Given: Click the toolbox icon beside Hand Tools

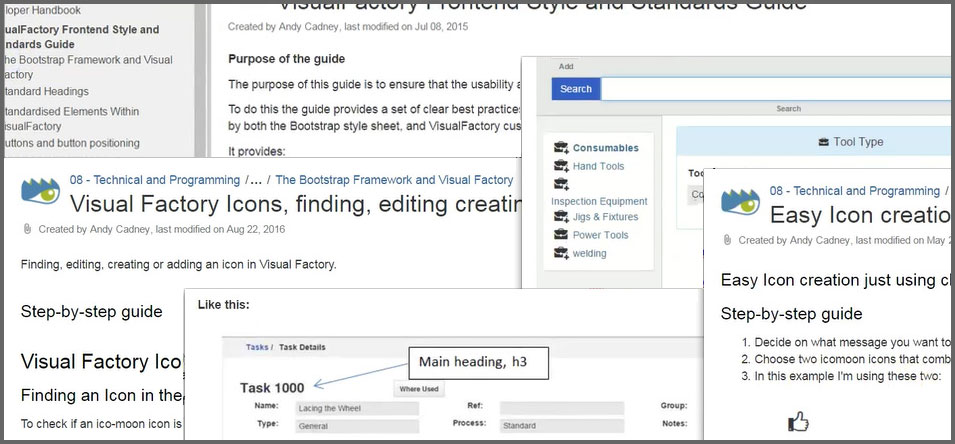Looking at the screenshot, I should click(x=561, y=166).
